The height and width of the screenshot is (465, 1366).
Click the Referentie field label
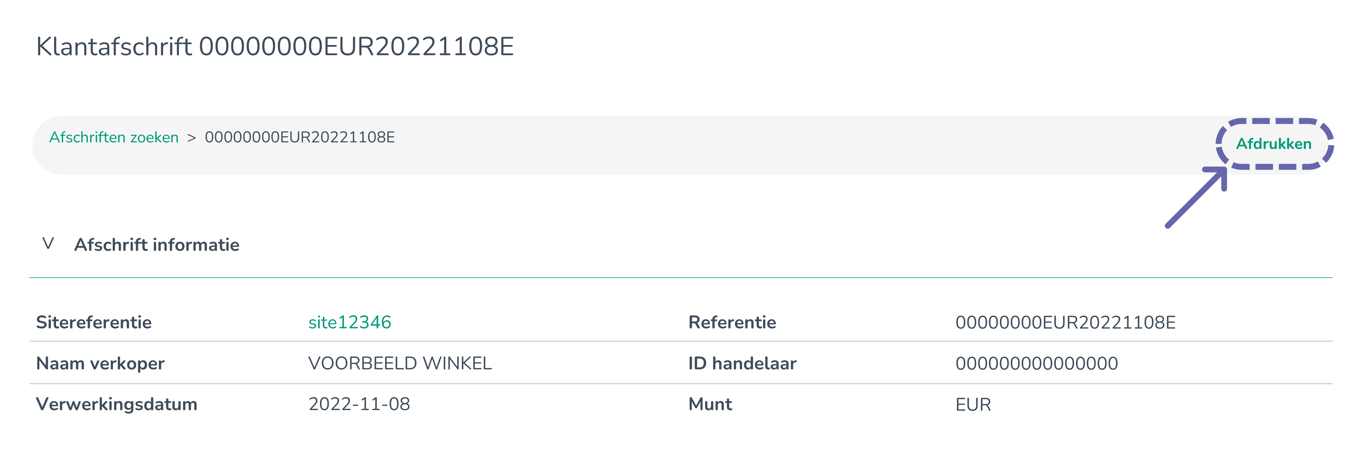732,323
